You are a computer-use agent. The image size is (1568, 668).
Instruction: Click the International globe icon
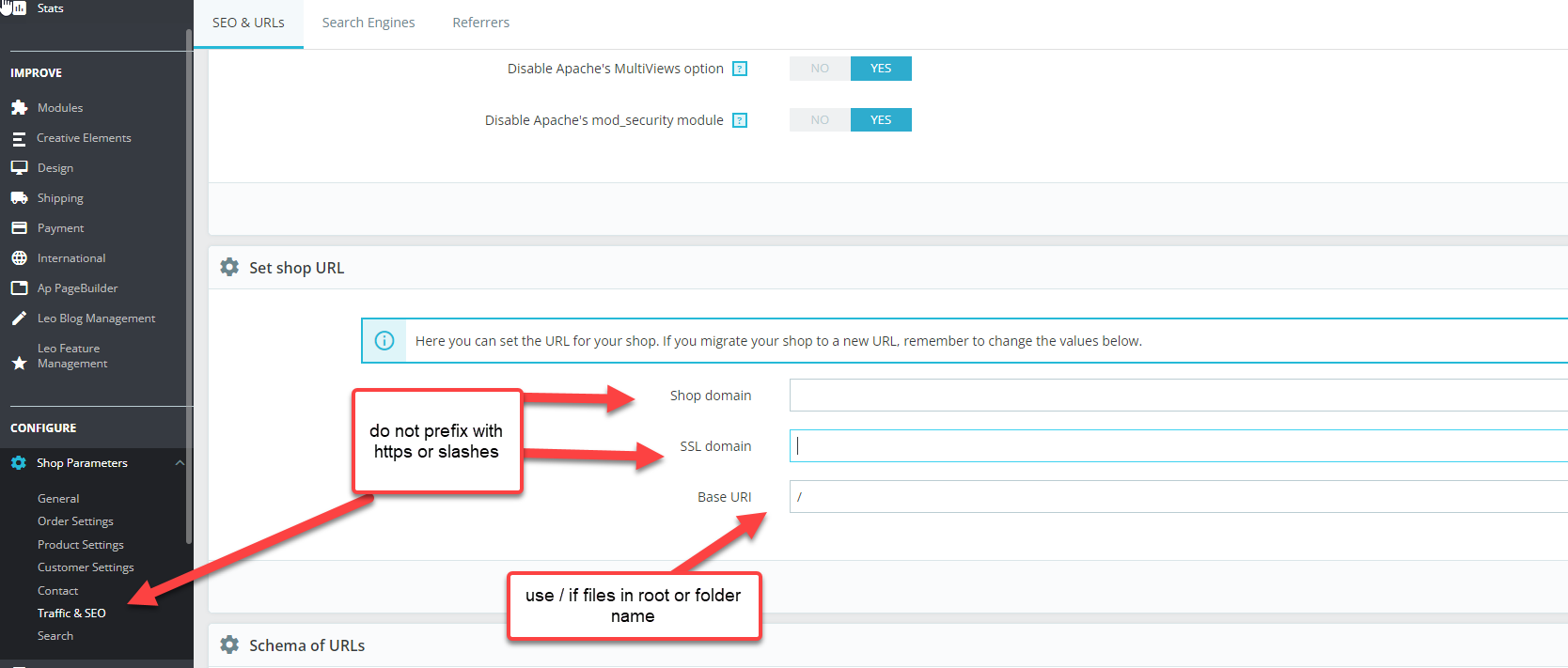point(19,258)
